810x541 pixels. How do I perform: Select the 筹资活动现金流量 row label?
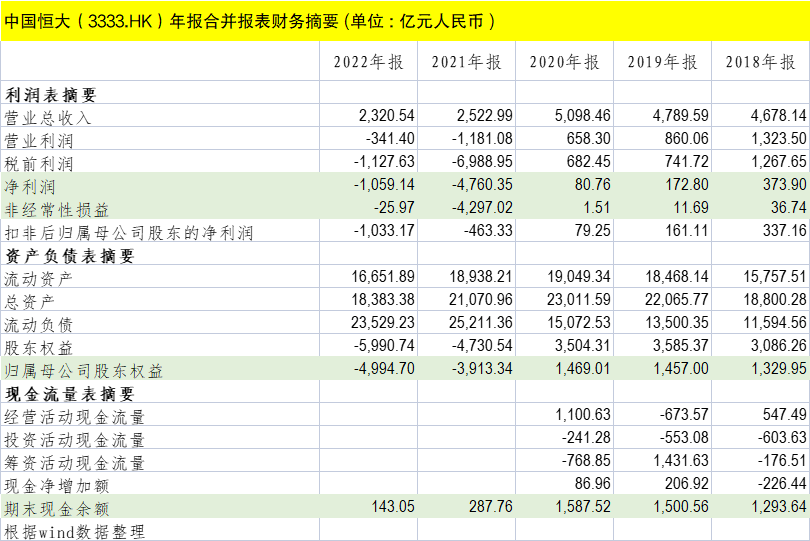74,463
